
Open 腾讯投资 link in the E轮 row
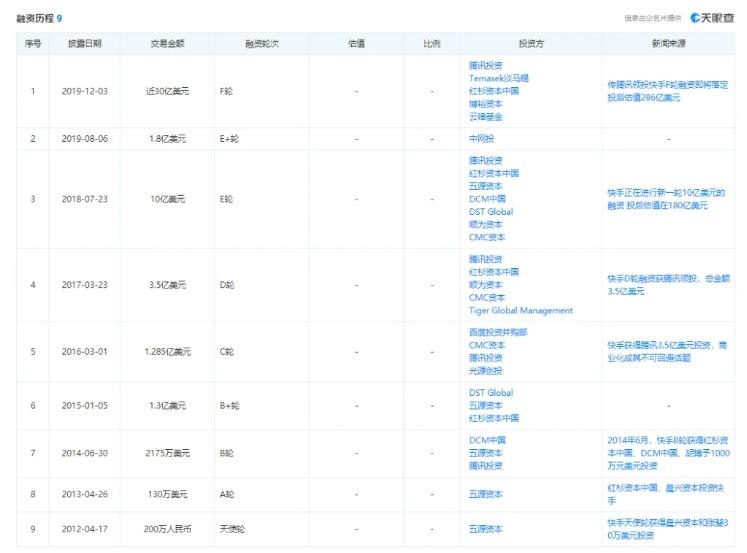(x=485, y=161)
